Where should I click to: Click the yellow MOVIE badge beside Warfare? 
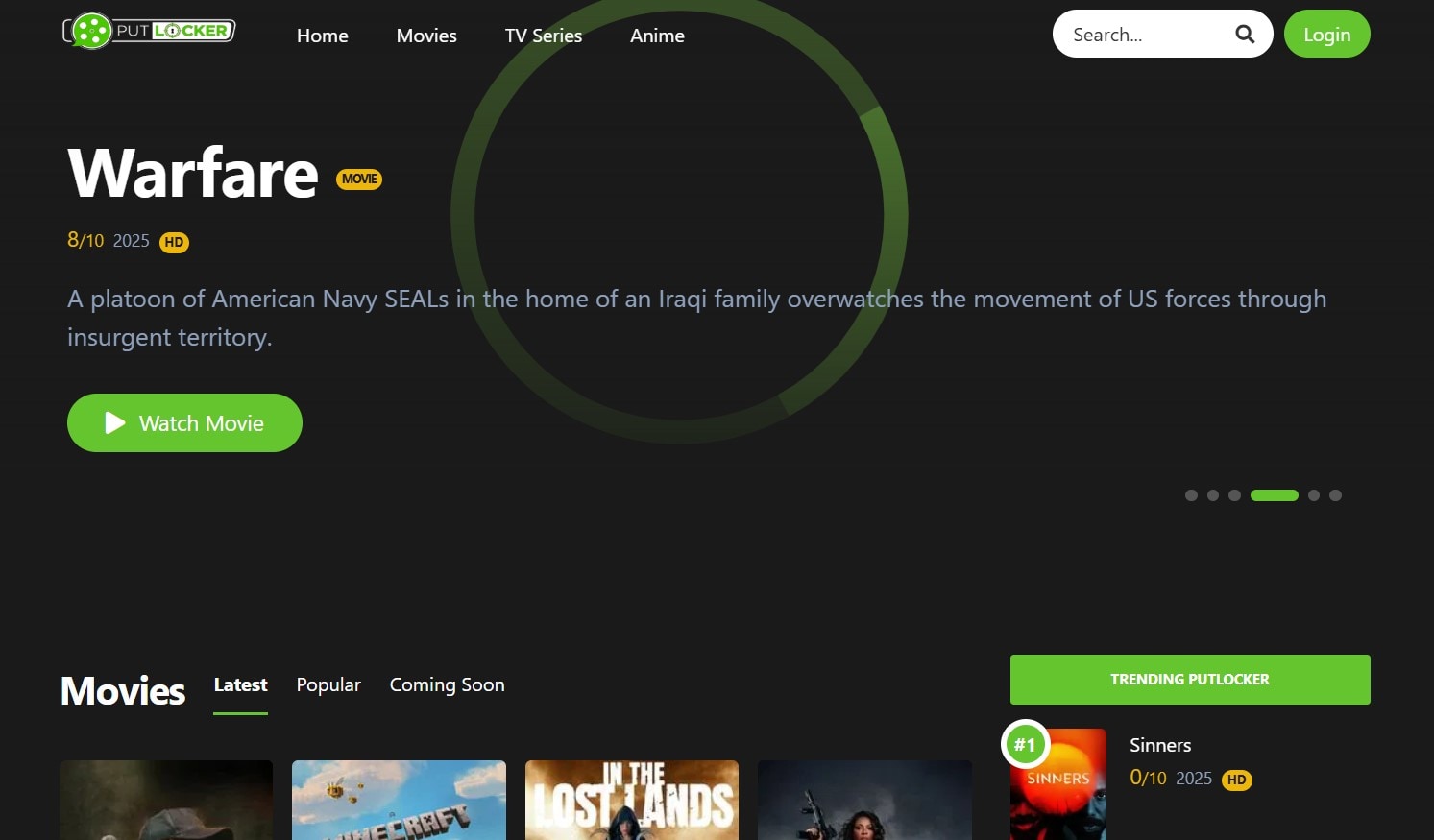coord(359,179)
